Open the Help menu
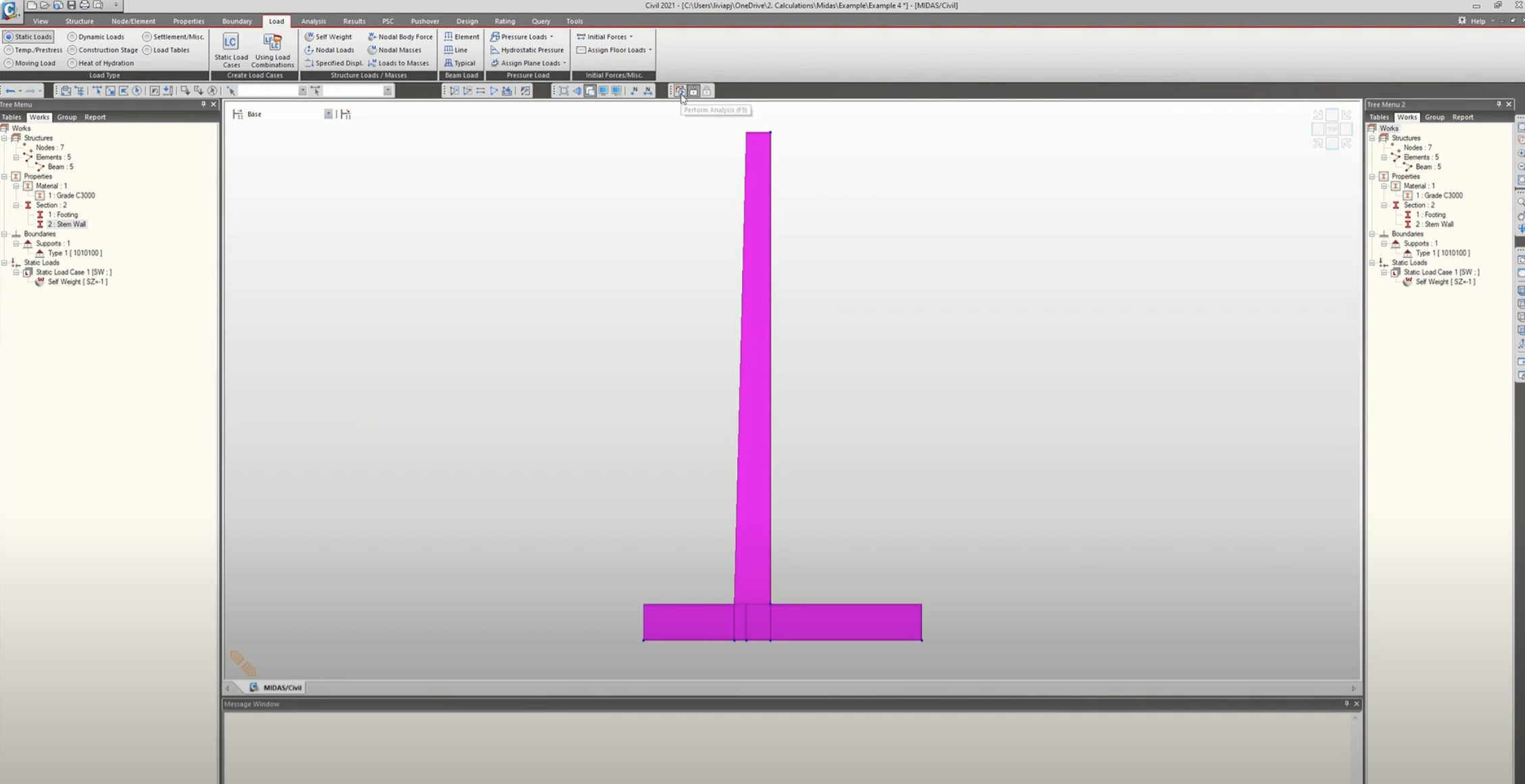 (x=1478, y=21)
